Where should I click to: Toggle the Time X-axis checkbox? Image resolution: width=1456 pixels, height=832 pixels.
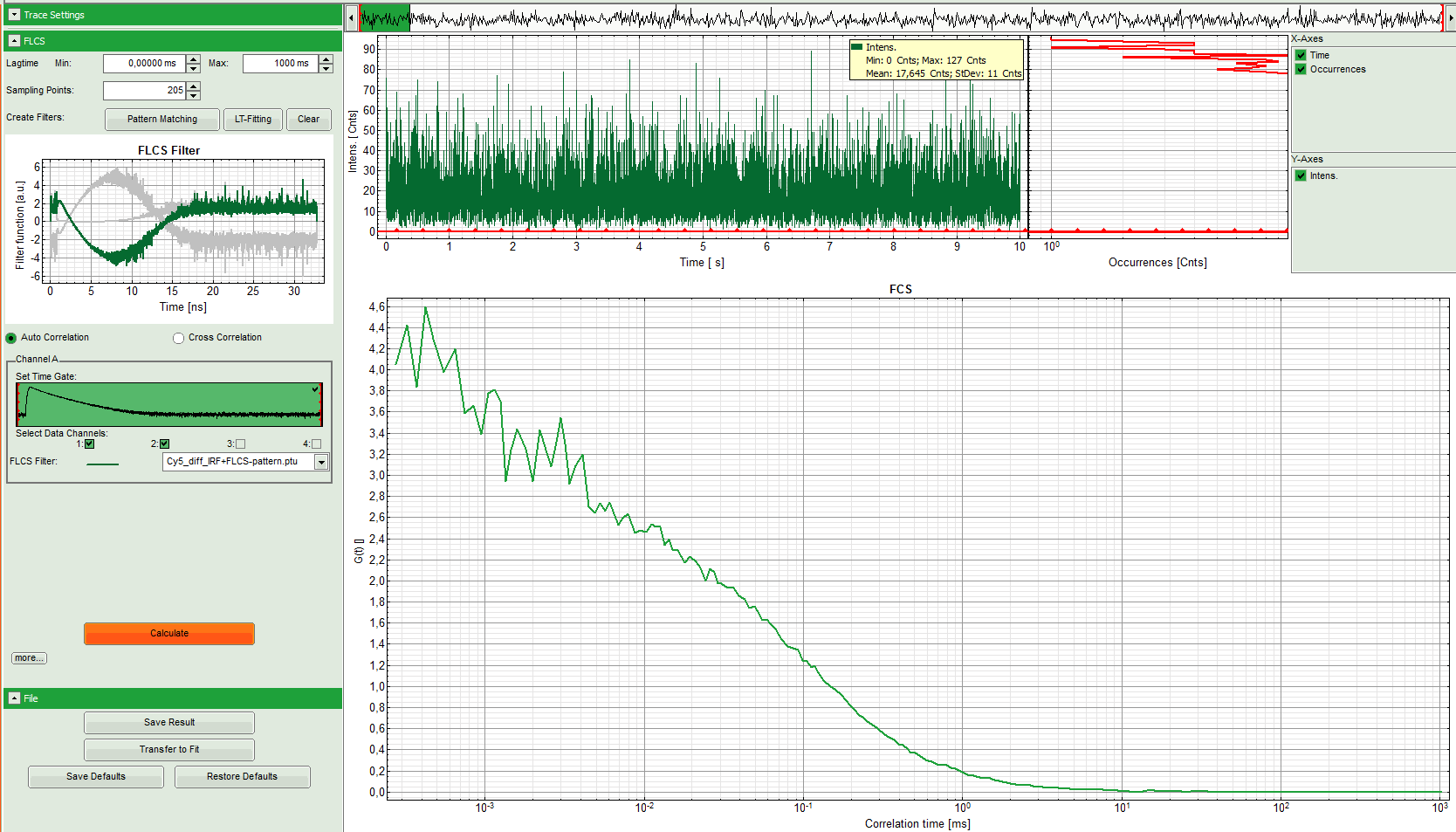(1301, 55)
